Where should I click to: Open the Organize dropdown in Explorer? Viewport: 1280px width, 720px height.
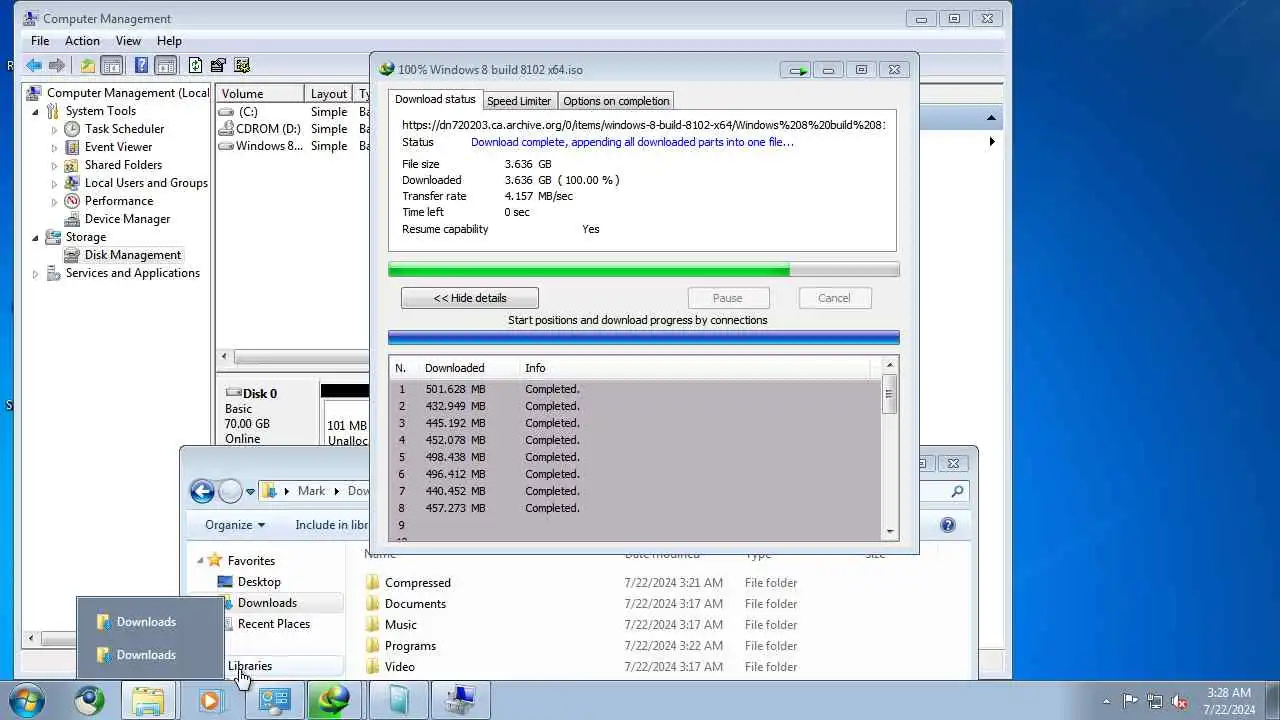tap(235, 525)
